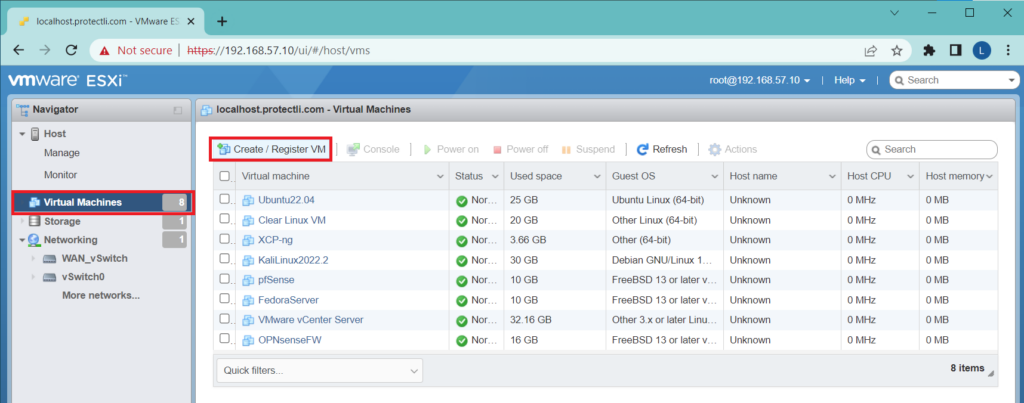
Task: Open the OPNsenseFW link
Action: (x=290, y=340)
